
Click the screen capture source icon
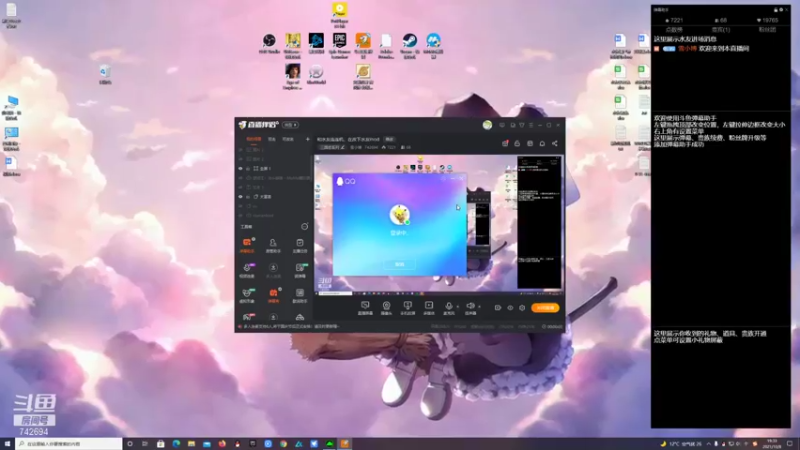pyautogui.click(x=365, y=307)
